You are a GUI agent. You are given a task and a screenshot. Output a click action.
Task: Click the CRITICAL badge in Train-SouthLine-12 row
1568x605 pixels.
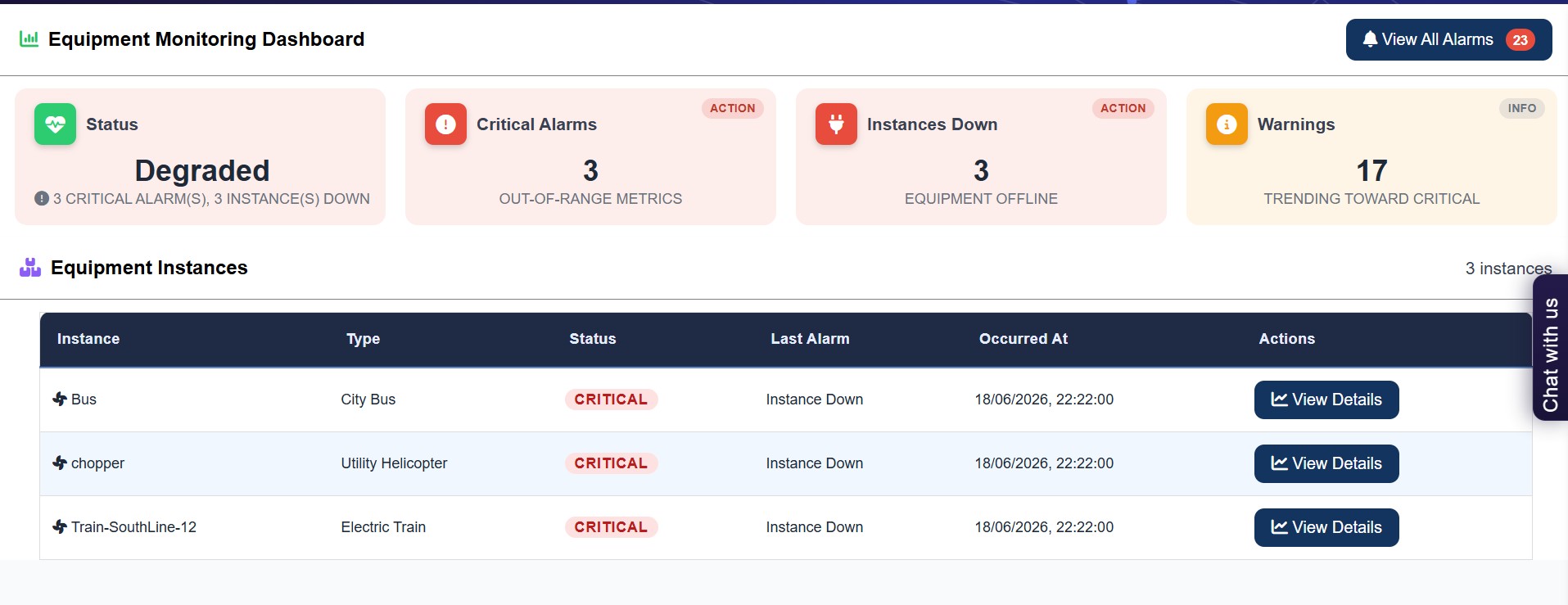611,527
